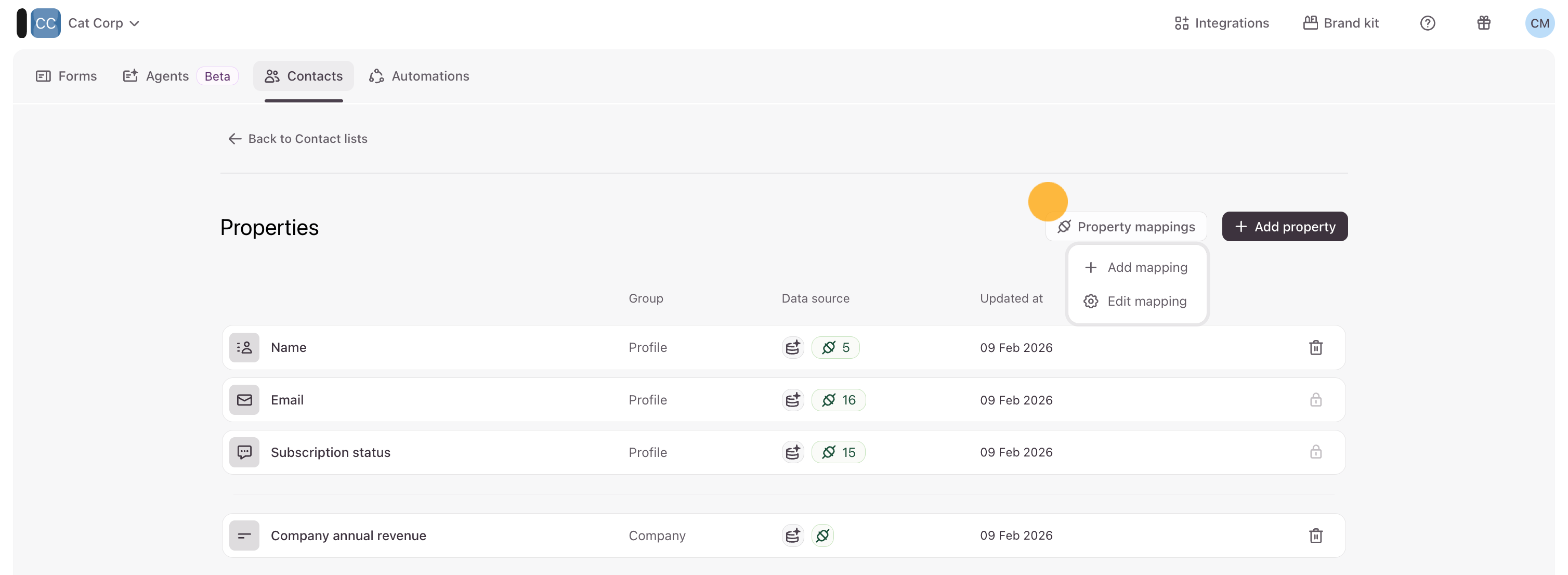Toggle the Property mappings dropdown
Screen dimensions: 1568x575
point(1126,226)
